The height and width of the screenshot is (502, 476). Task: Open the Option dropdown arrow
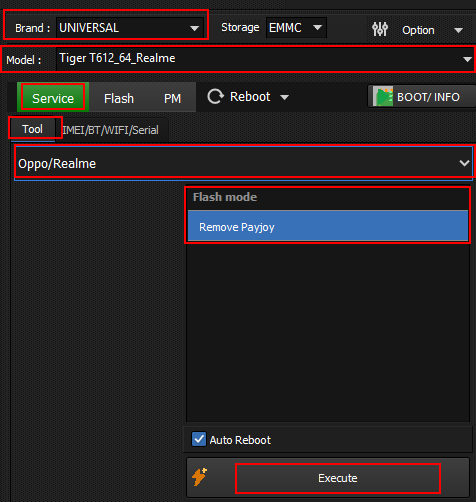click(458, 30)
